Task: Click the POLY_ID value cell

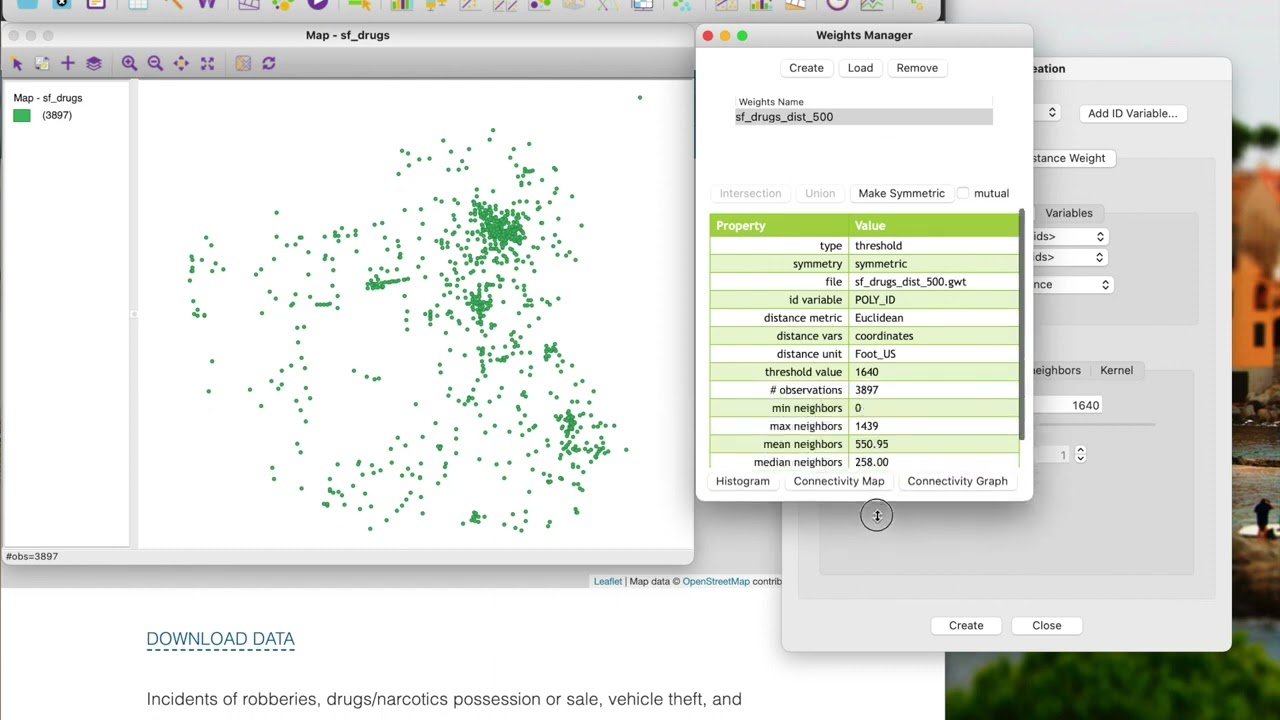Action: [934, 300]
